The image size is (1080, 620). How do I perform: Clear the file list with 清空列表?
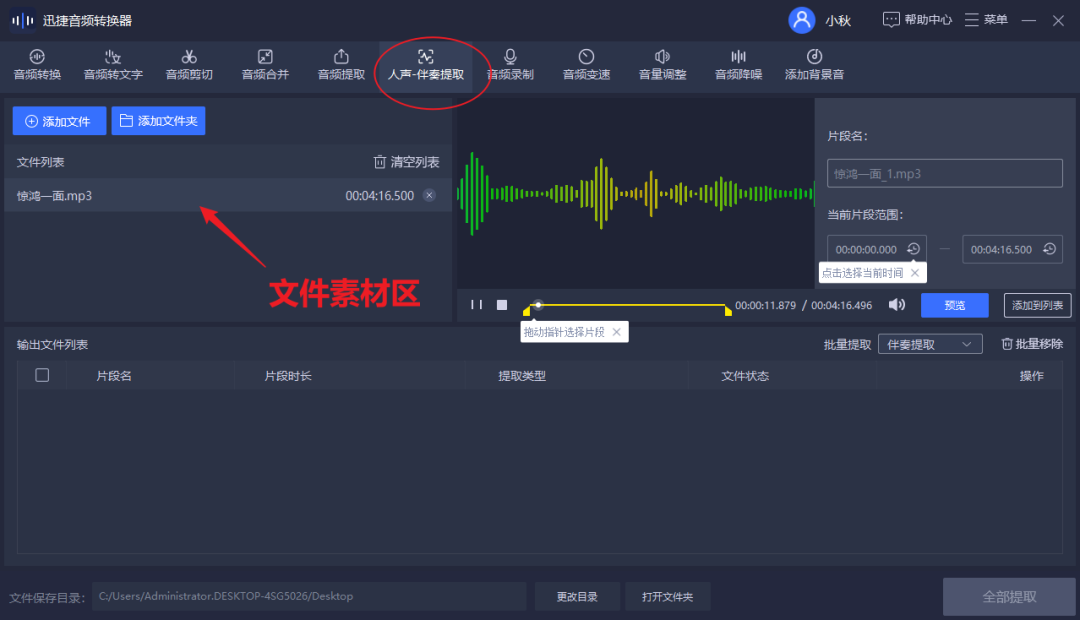pyautogui.click(x=406, y=162)
